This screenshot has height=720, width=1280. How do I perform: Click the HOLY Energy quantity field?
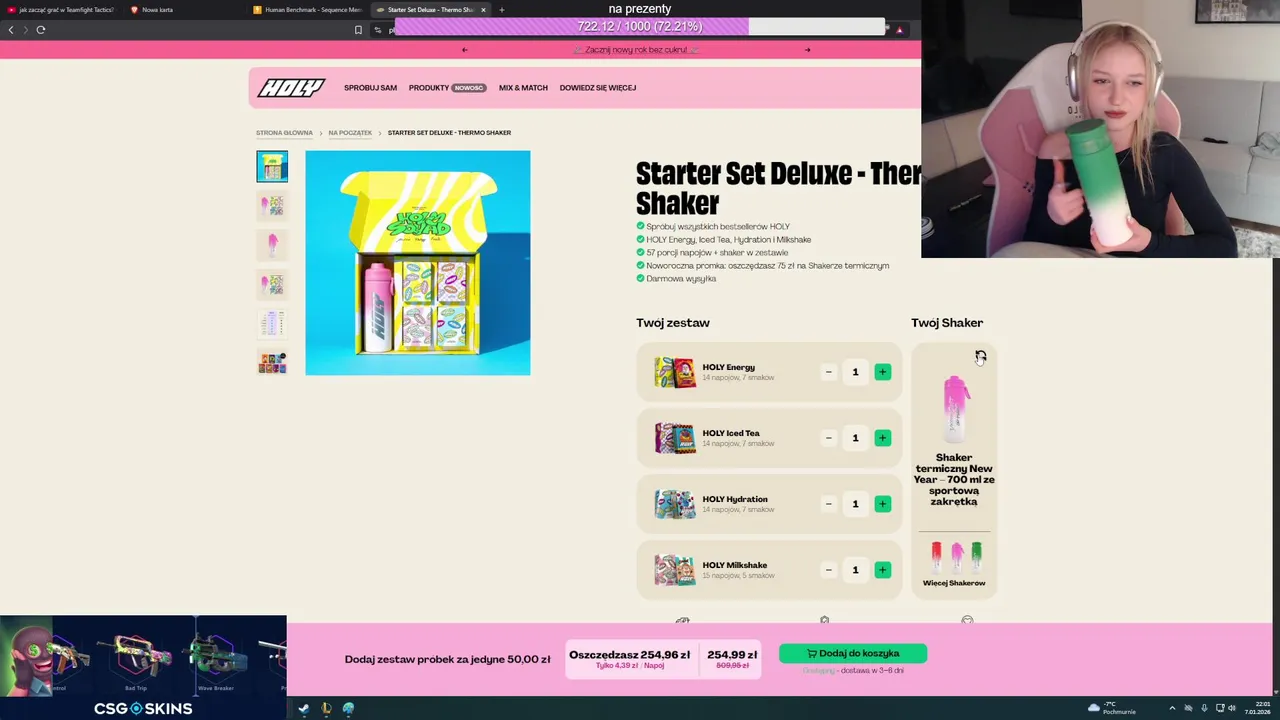point(855,372)
